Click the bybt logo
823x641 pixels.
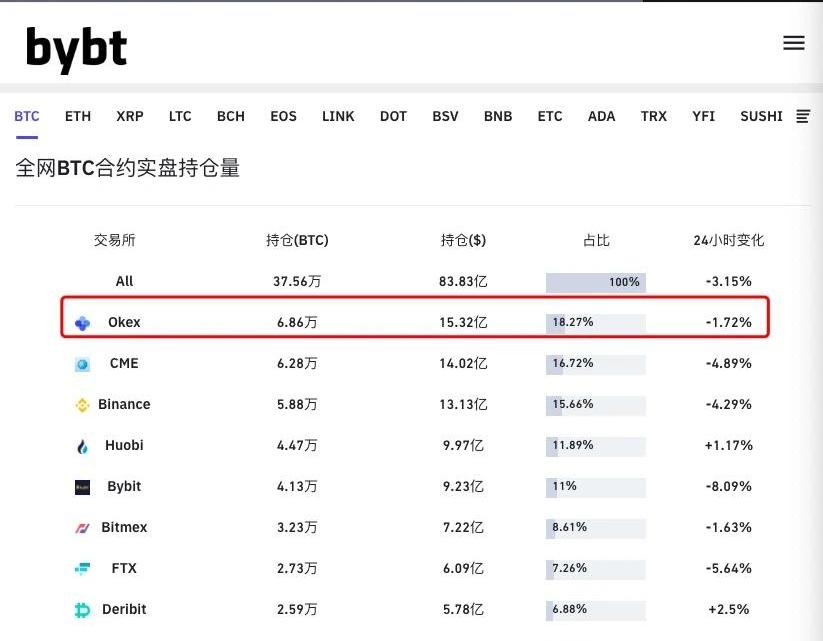coord(77,48)
